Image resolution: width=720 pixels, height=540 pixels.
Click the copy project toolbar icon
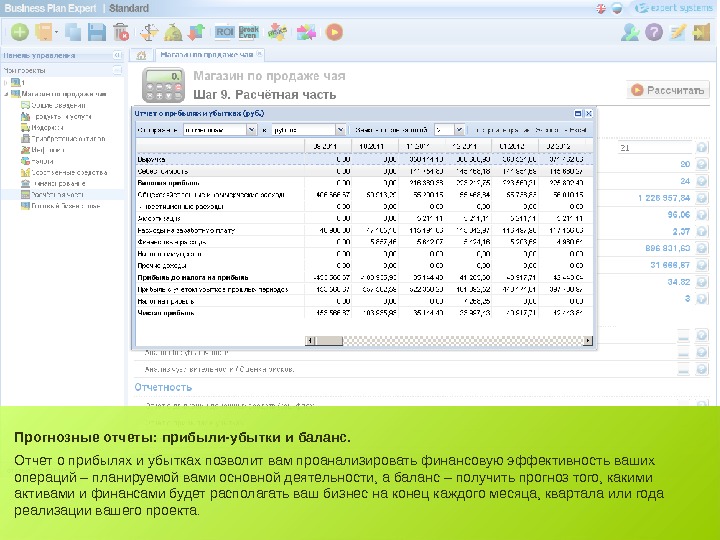coord(73,32)
